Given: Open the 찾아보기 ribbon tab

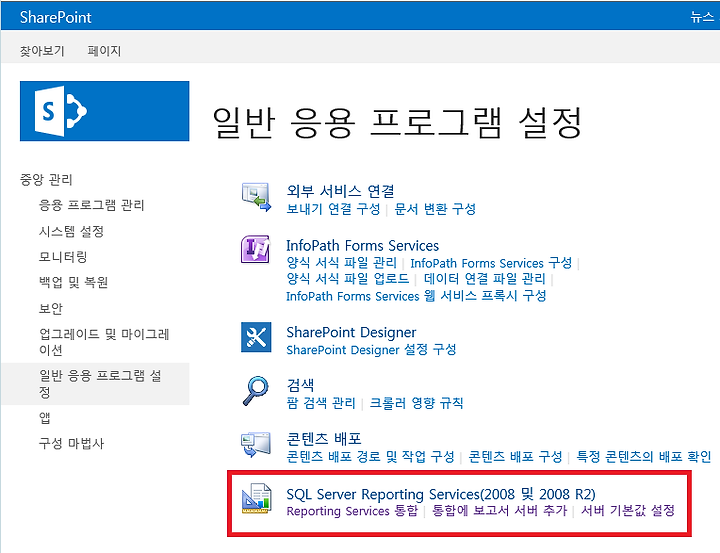Looking at the screenshot, I should (42, 51).
